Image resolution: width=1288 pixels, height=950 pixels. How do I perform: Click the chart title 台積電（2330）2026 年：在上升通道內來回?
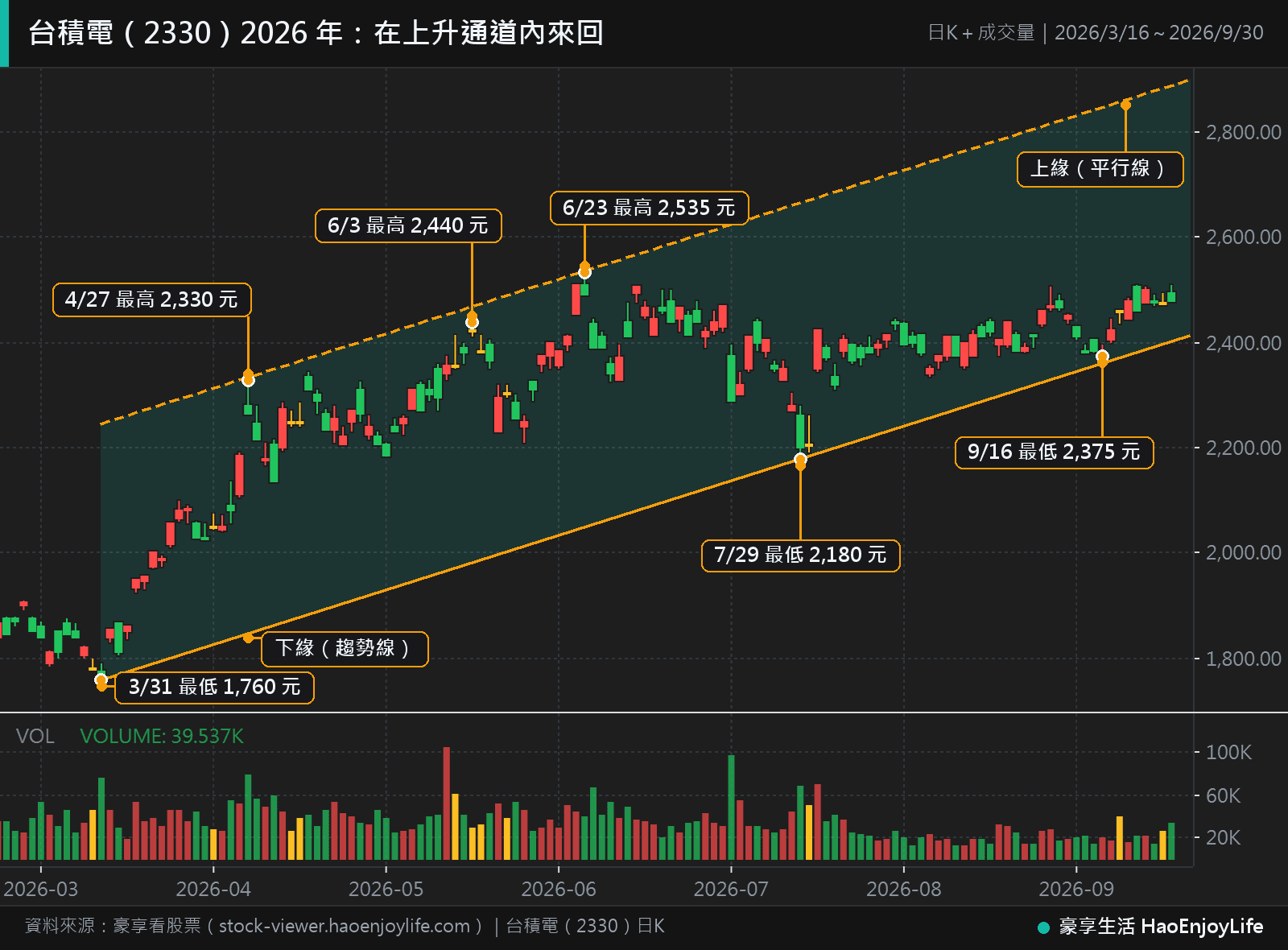tap(316, 33)
